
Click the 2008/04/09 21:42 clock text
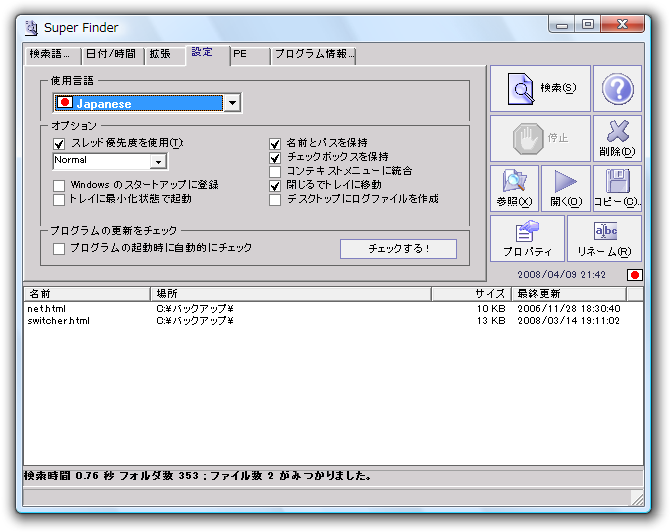tap(561, 275)
